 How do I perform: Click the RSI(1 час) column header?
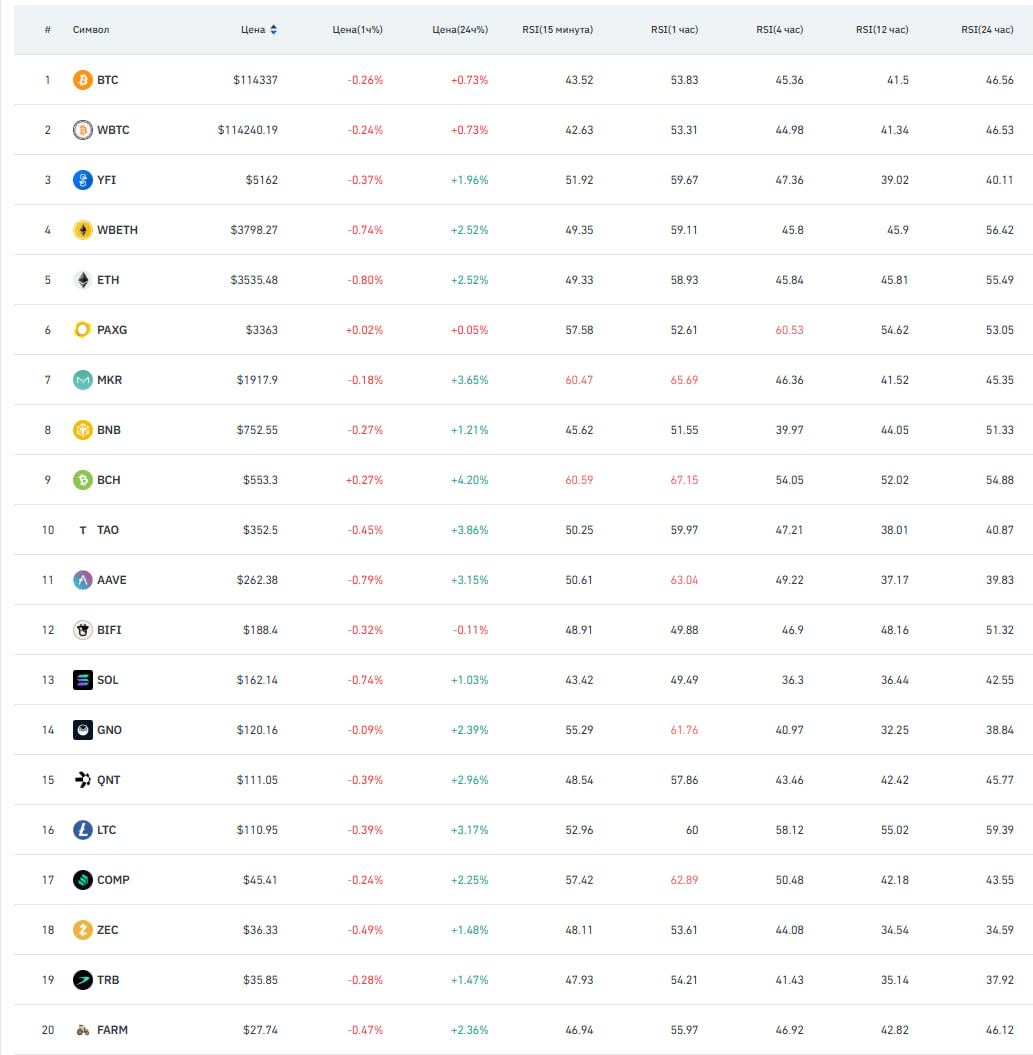coord(674,30)
